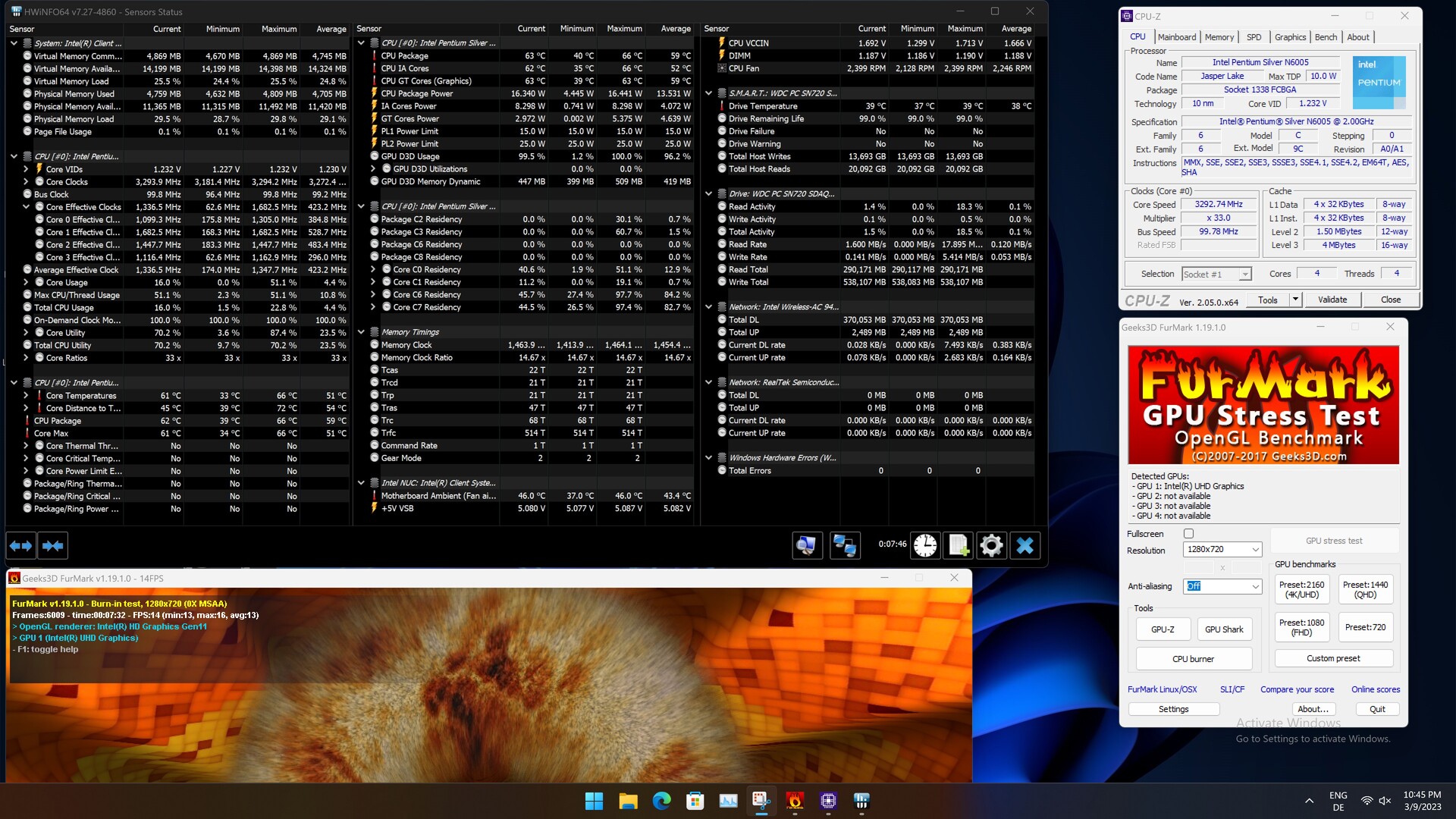
Task: Collapse System: Intel(R) Client sensor group
Action: [x=14, y=43]
